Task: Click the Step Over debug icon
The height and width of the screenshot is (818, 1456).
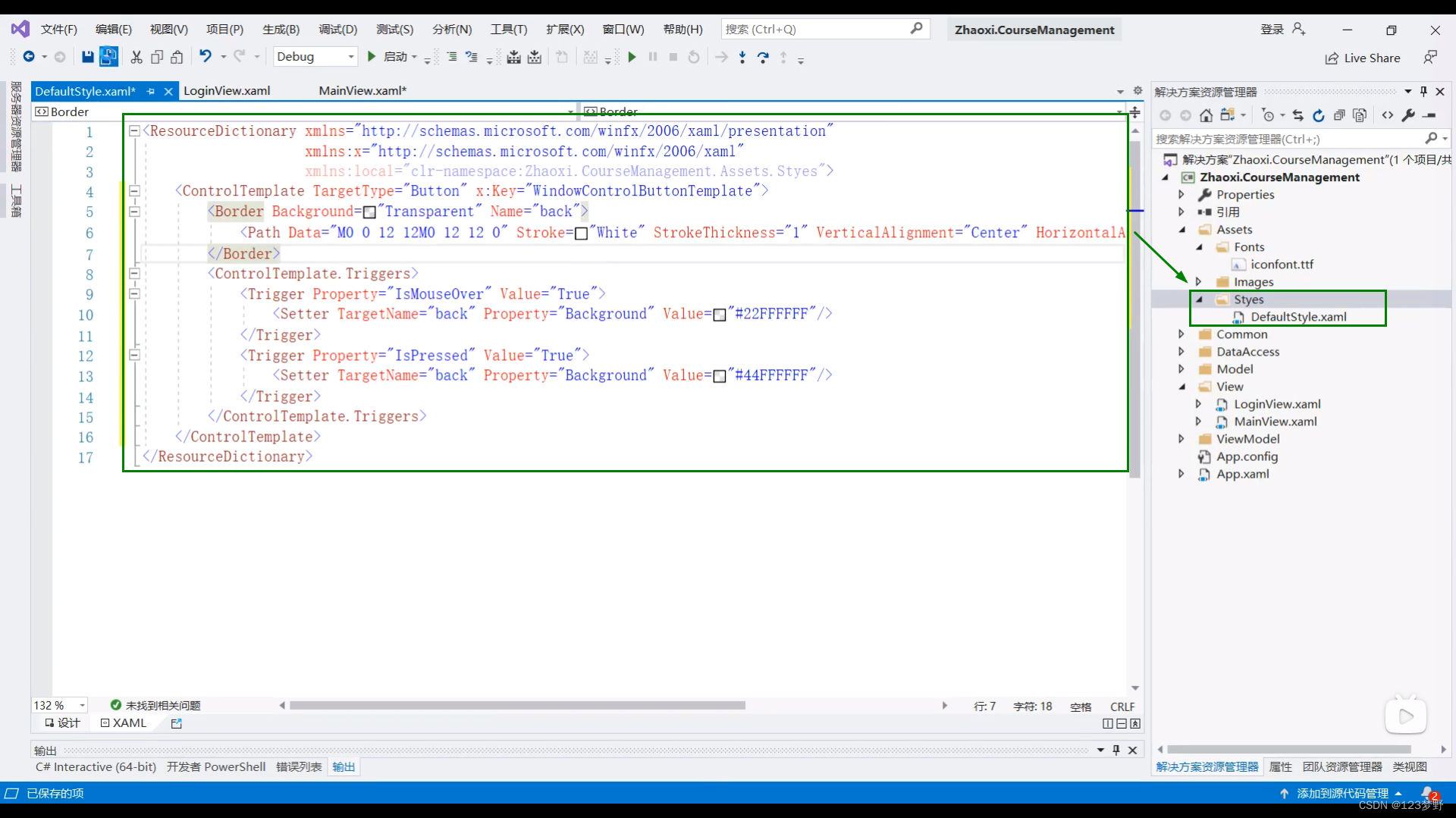Action: [x=763, y=57]
